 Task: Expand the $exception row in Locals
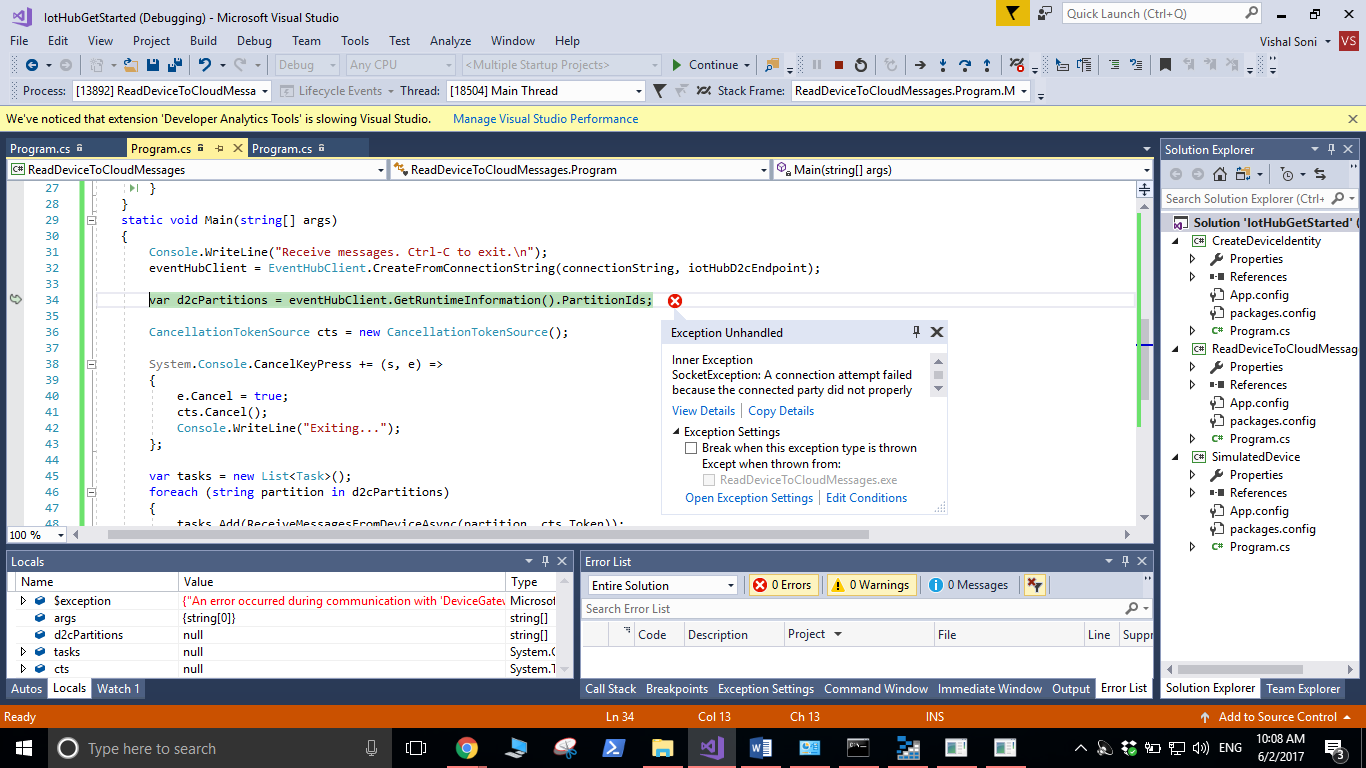pos(23,601)
